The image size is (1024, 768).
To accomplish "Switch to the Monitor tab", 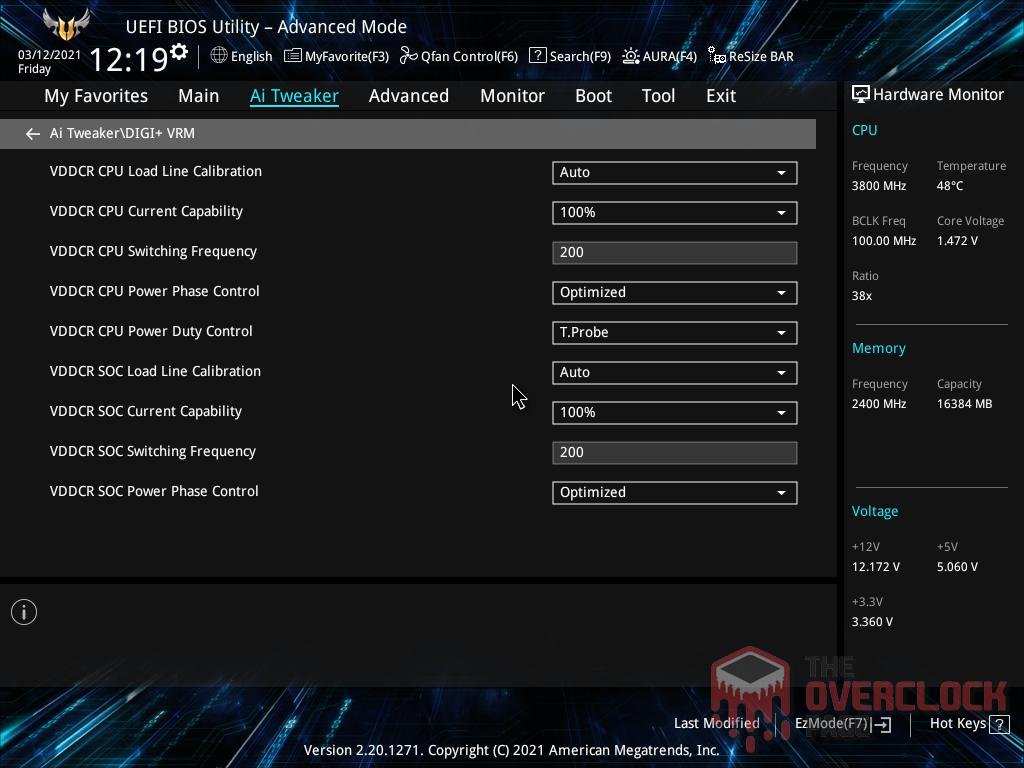I will pos(512,95).
